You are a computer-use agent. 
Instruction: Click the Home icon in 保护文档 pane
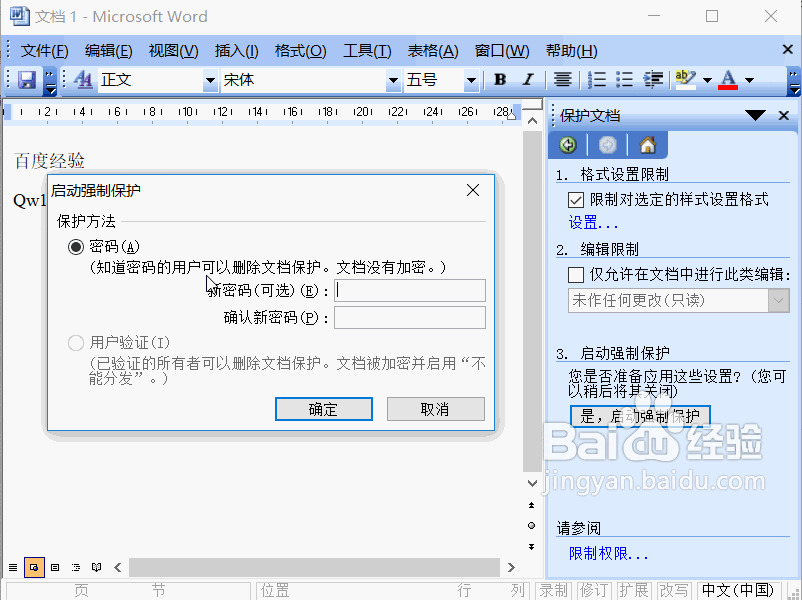point(646,144)
